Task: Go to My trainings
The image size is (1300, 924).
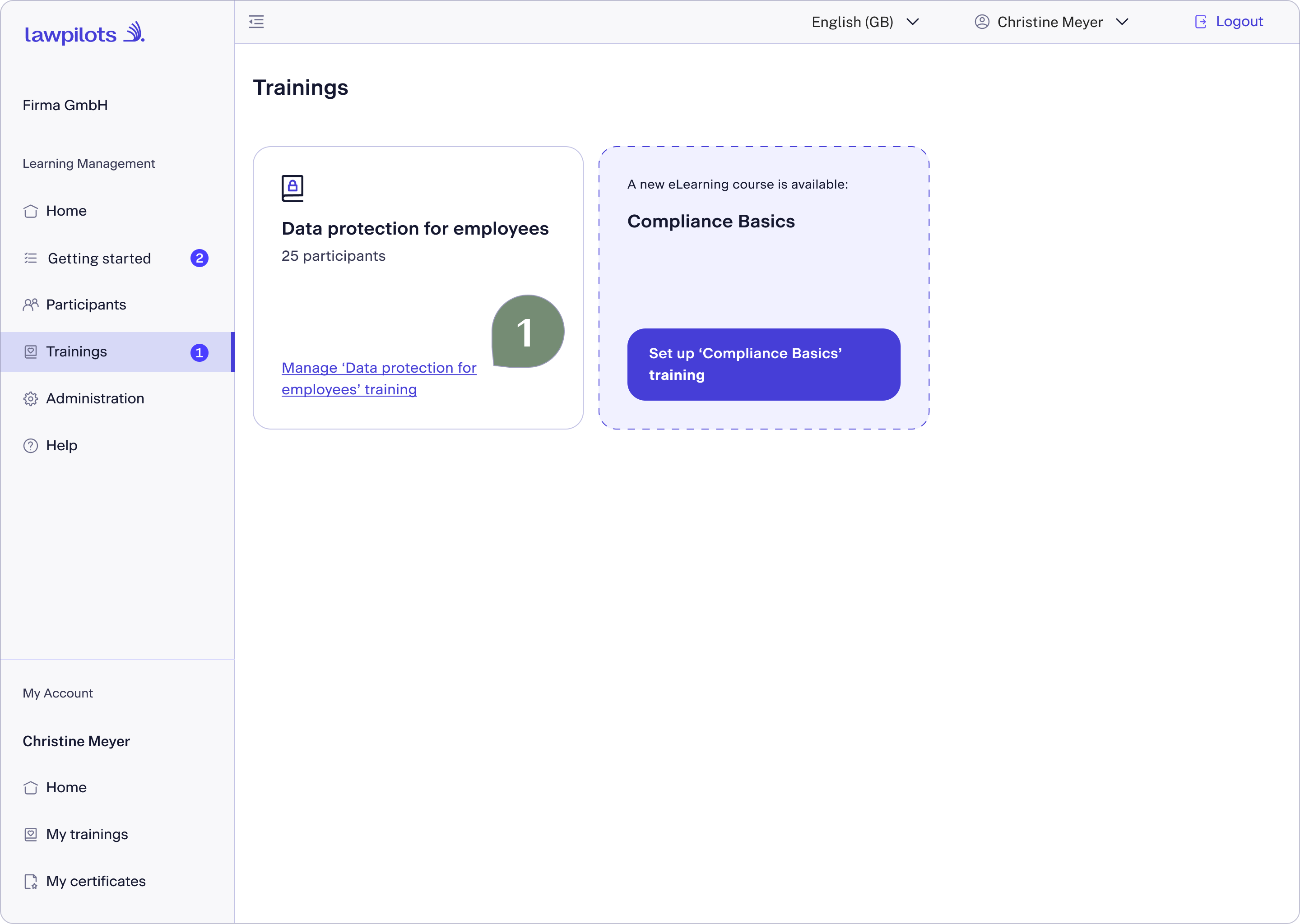Action: (x=117, y=834)
